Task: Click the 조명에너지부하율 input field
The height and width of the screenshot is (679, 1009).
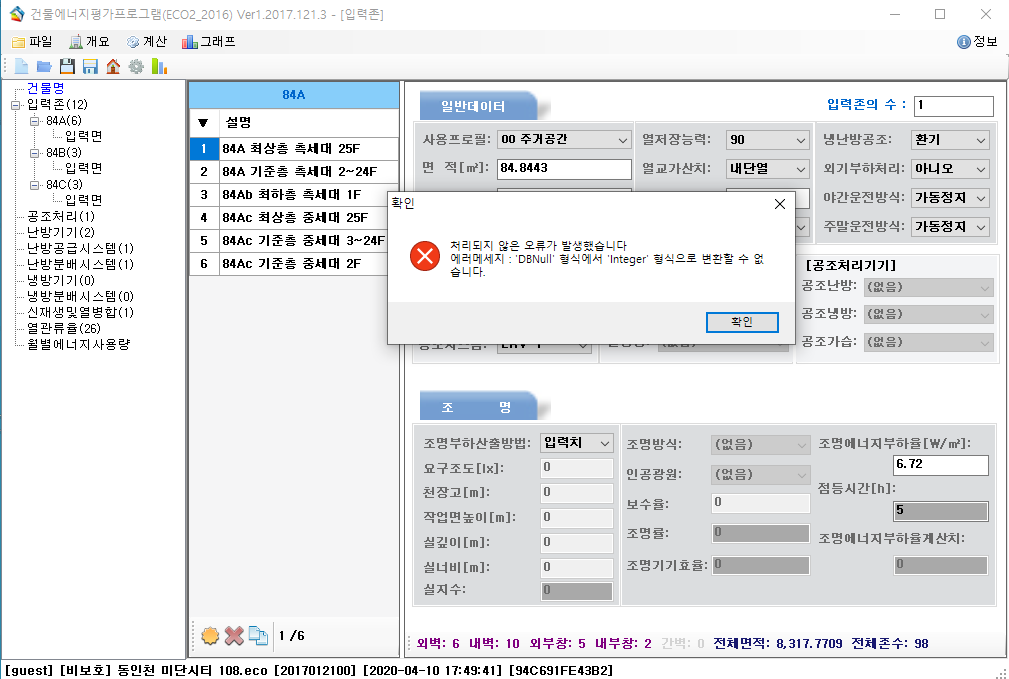Action: tap(940, 465)
